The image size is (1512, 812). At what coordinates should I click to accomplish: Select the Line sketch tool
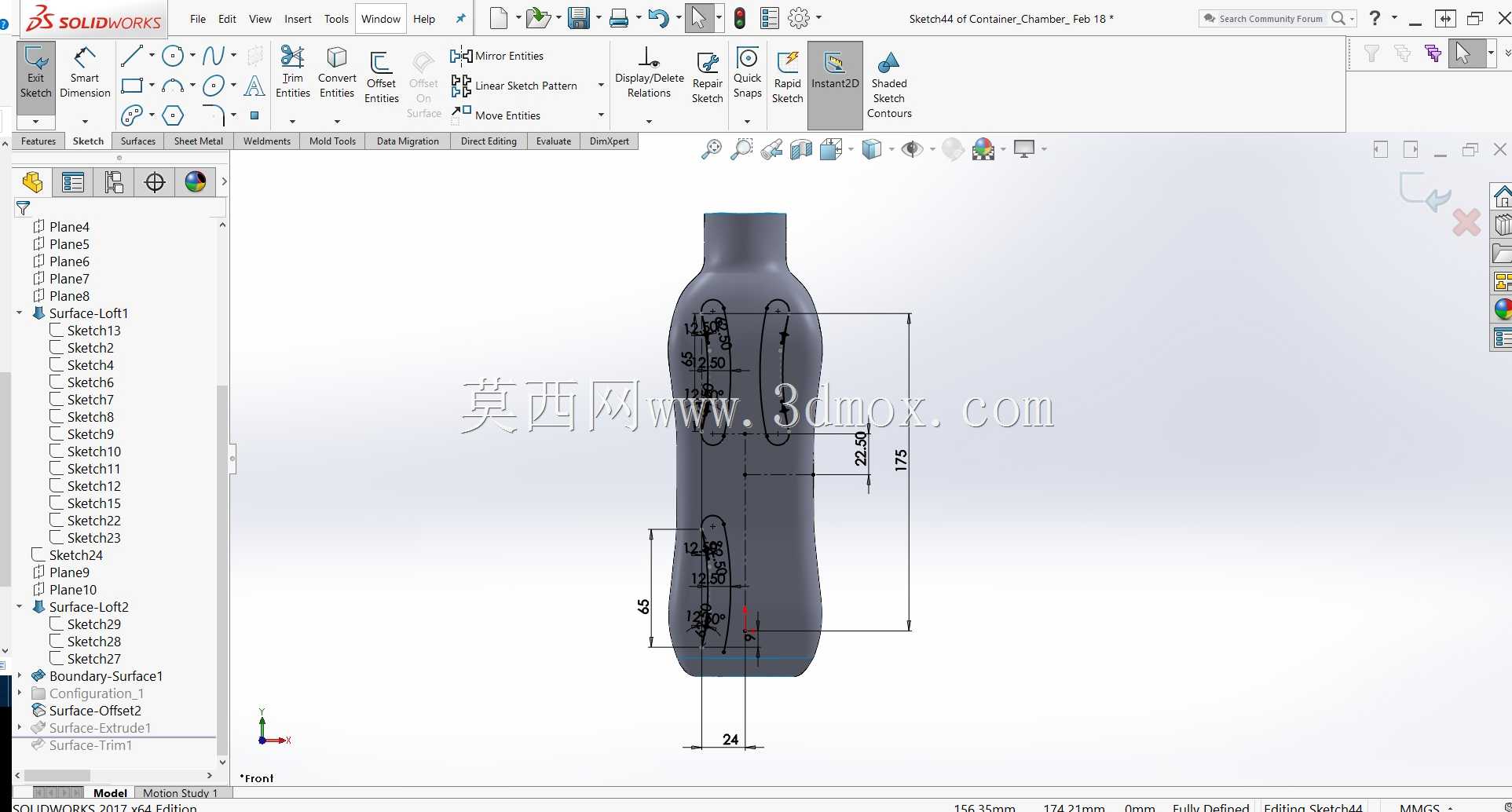[131, 56]
